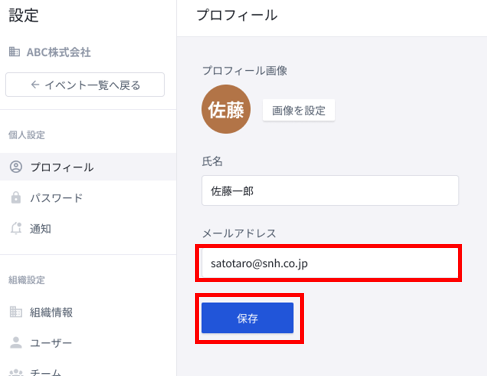Click the back arrow in イベント一覧へ戻る
The width and height of the screenshot is (487, 376).
[x=35, y=85]
